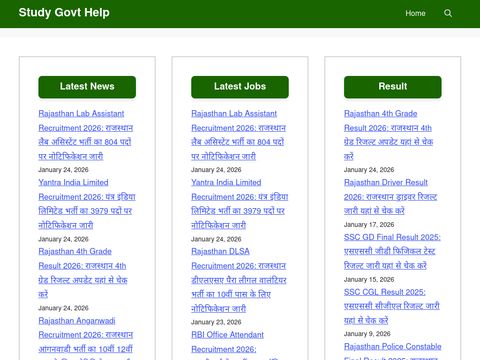Click date January 23, 2026 under Latest Jobs

pos(216,322)
